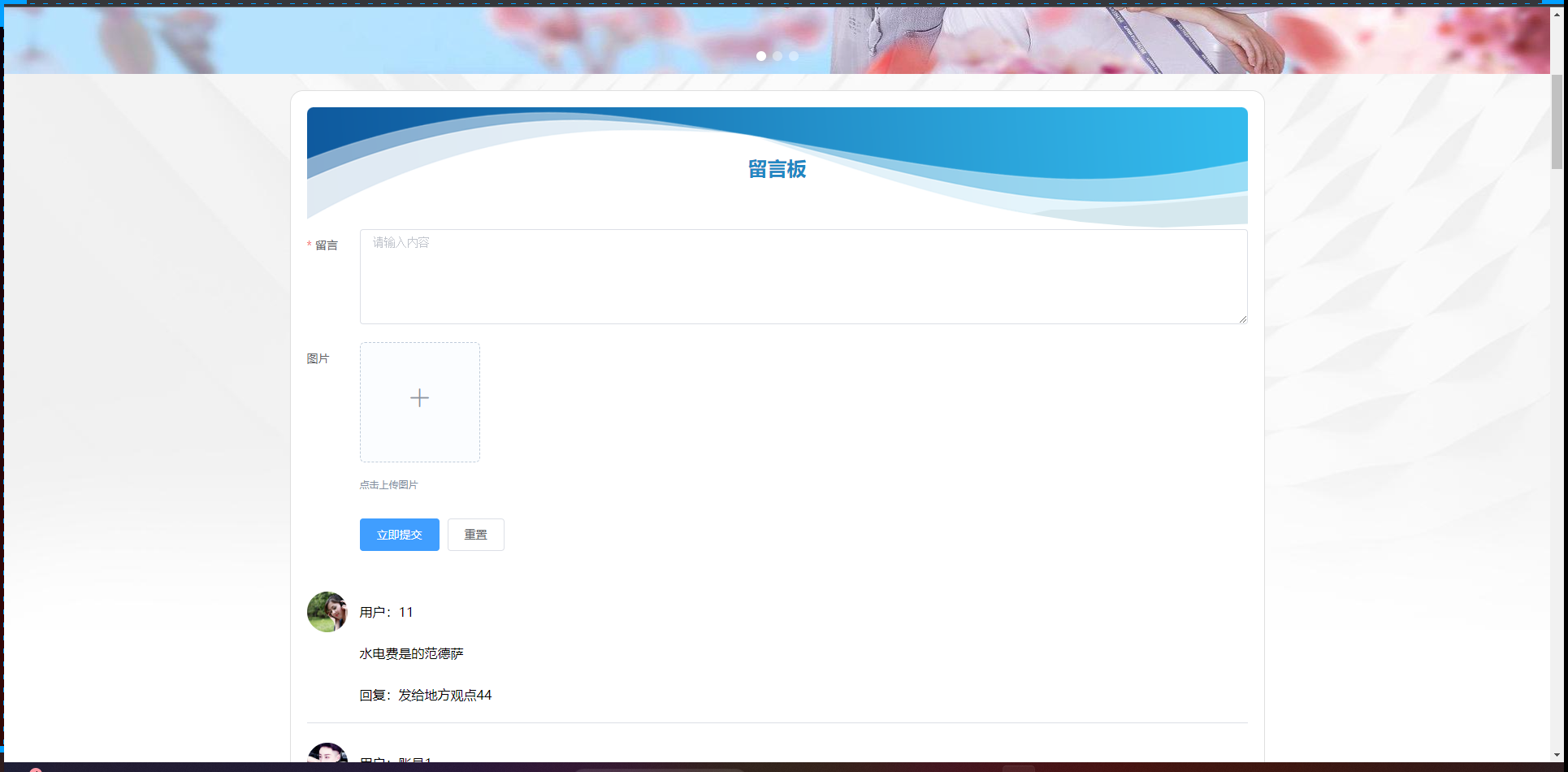Viewport: 1568px width, 772px height.
Task: Click the second user's partially visible avatar
Action: pos(327,753)
